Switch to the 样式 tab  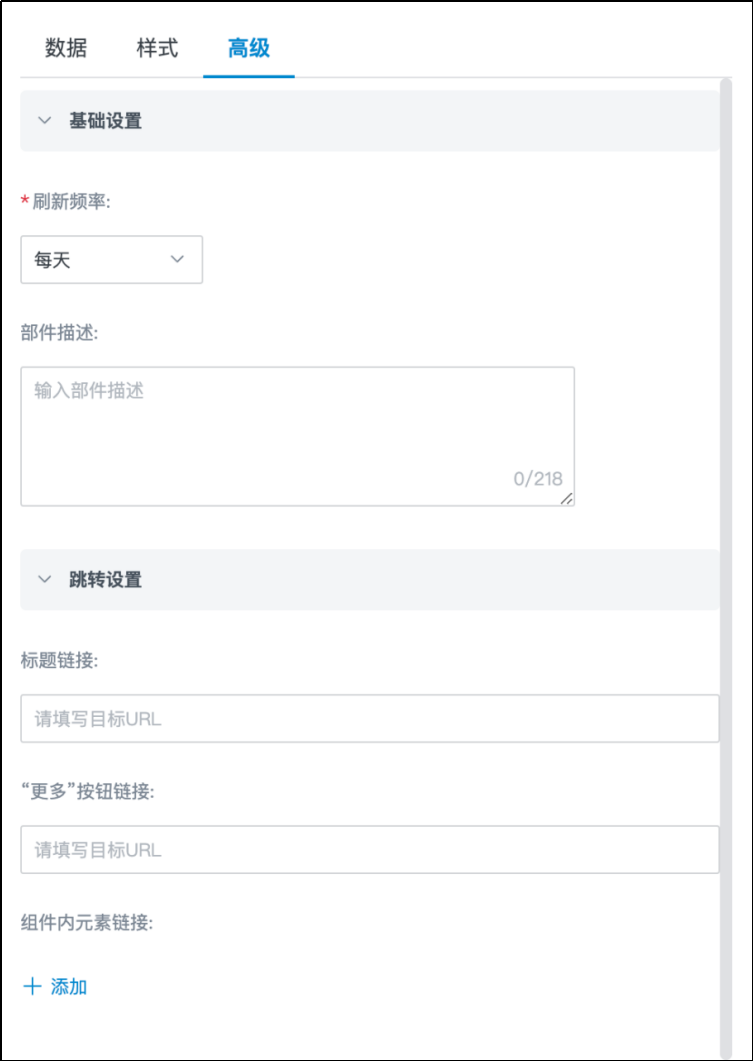click(157, 48)
